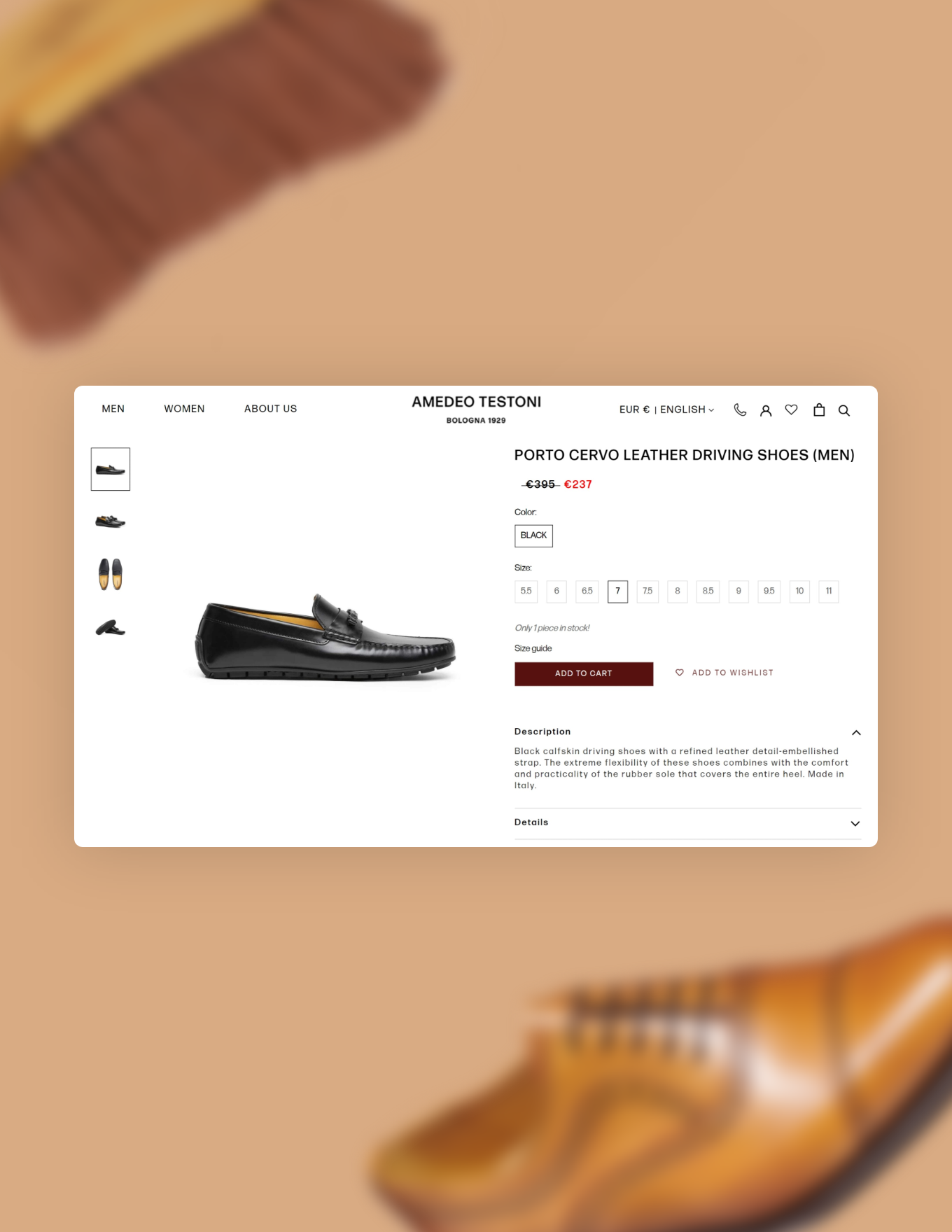
Task: Choose size 11
Action: click(829, 591)
